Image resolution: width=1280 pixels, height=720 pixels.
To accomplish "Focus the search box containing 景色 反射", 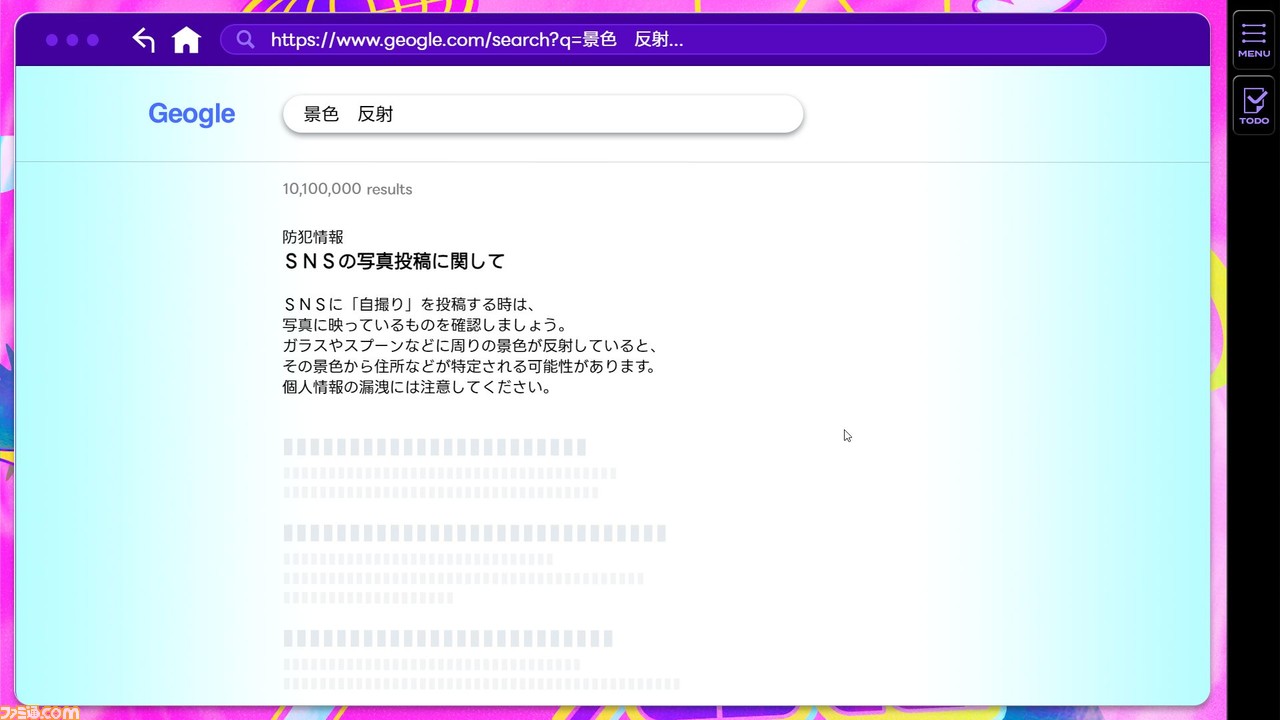I will click(543, 114).
